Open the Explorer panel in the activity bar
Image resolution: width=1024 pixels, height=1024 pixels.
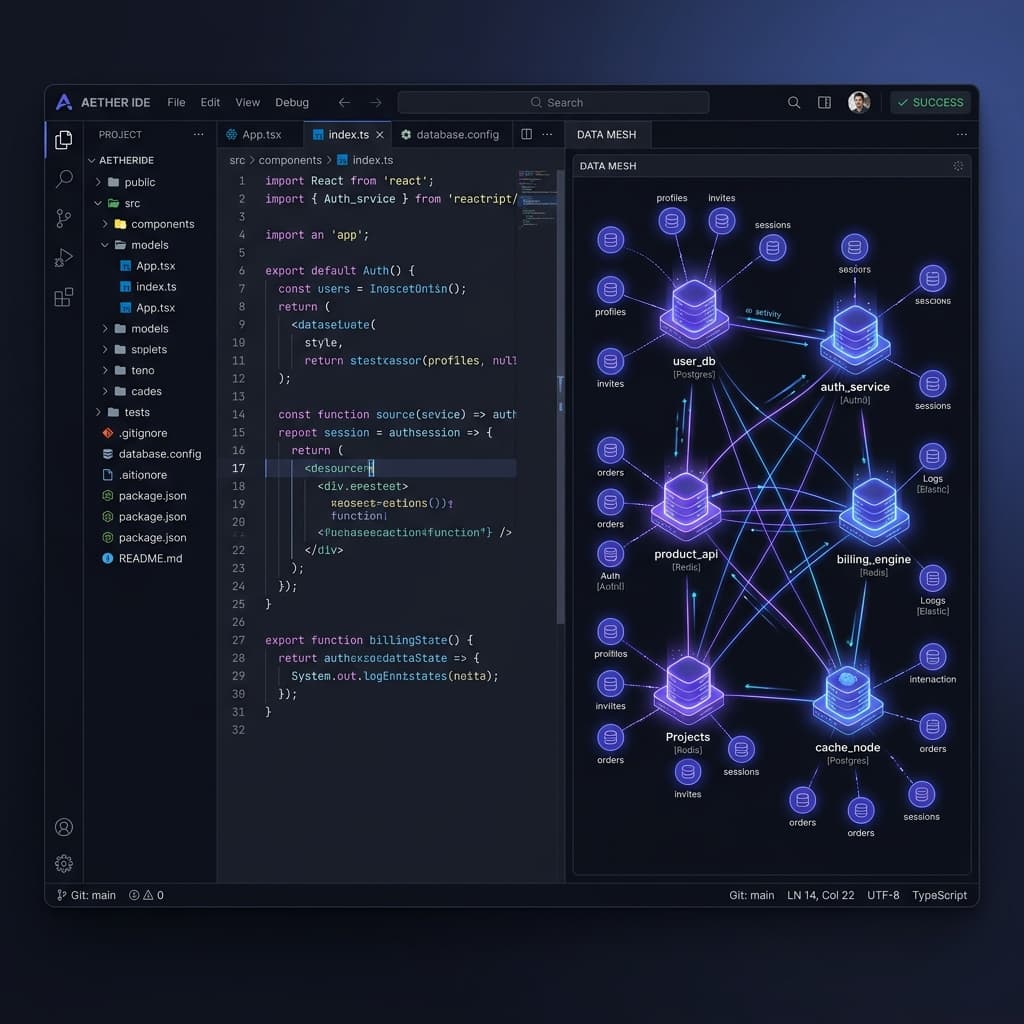(63, 140)
